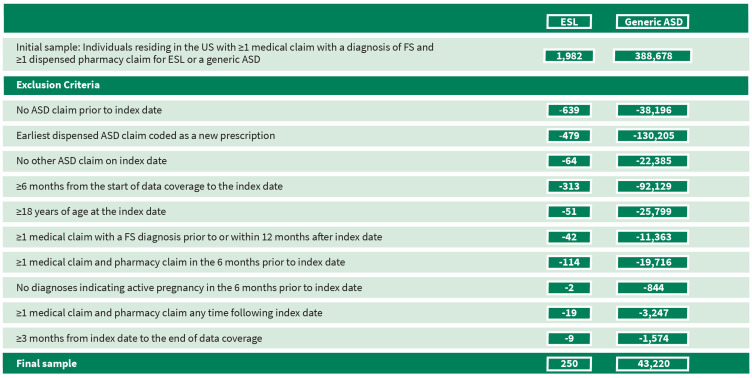752x378 pixels.
Task: Select the active pregnancy criteria row text
Action: point(189,288)
